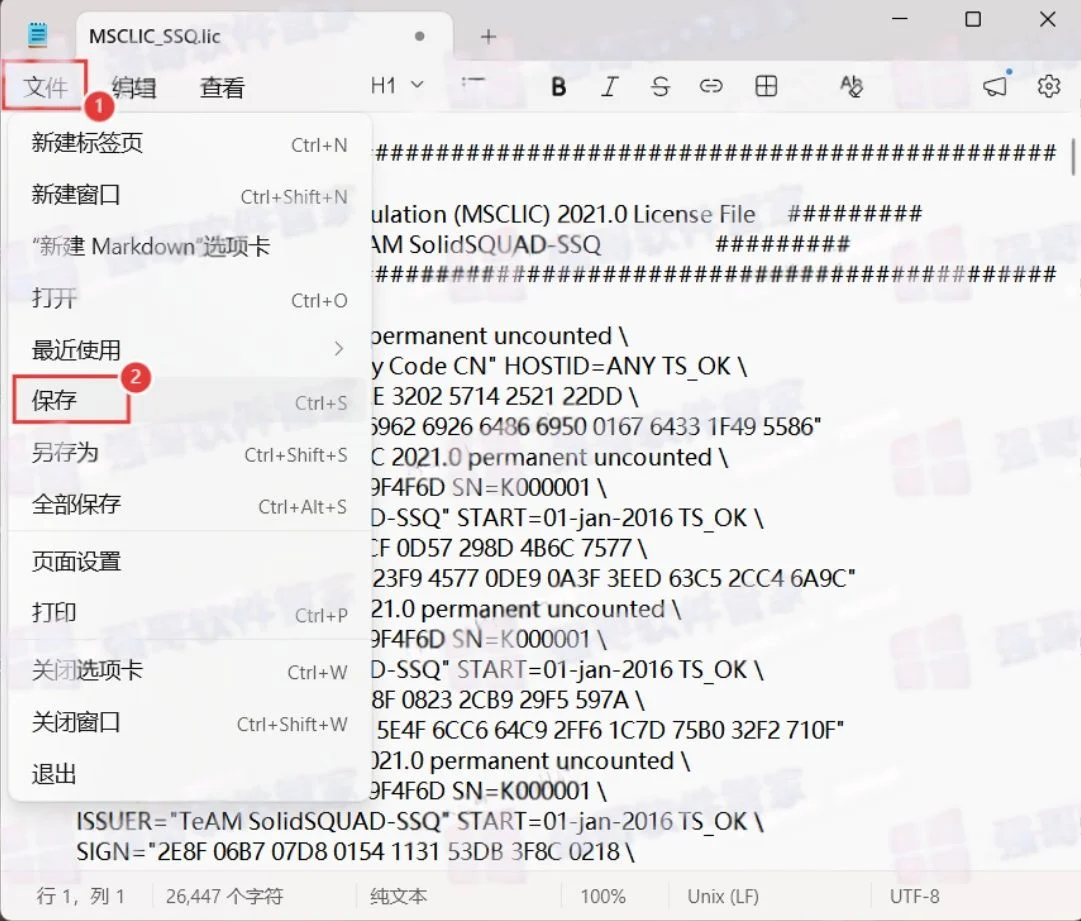
Task: Expand the 最近使用 submenu
Action: [190, 350]
